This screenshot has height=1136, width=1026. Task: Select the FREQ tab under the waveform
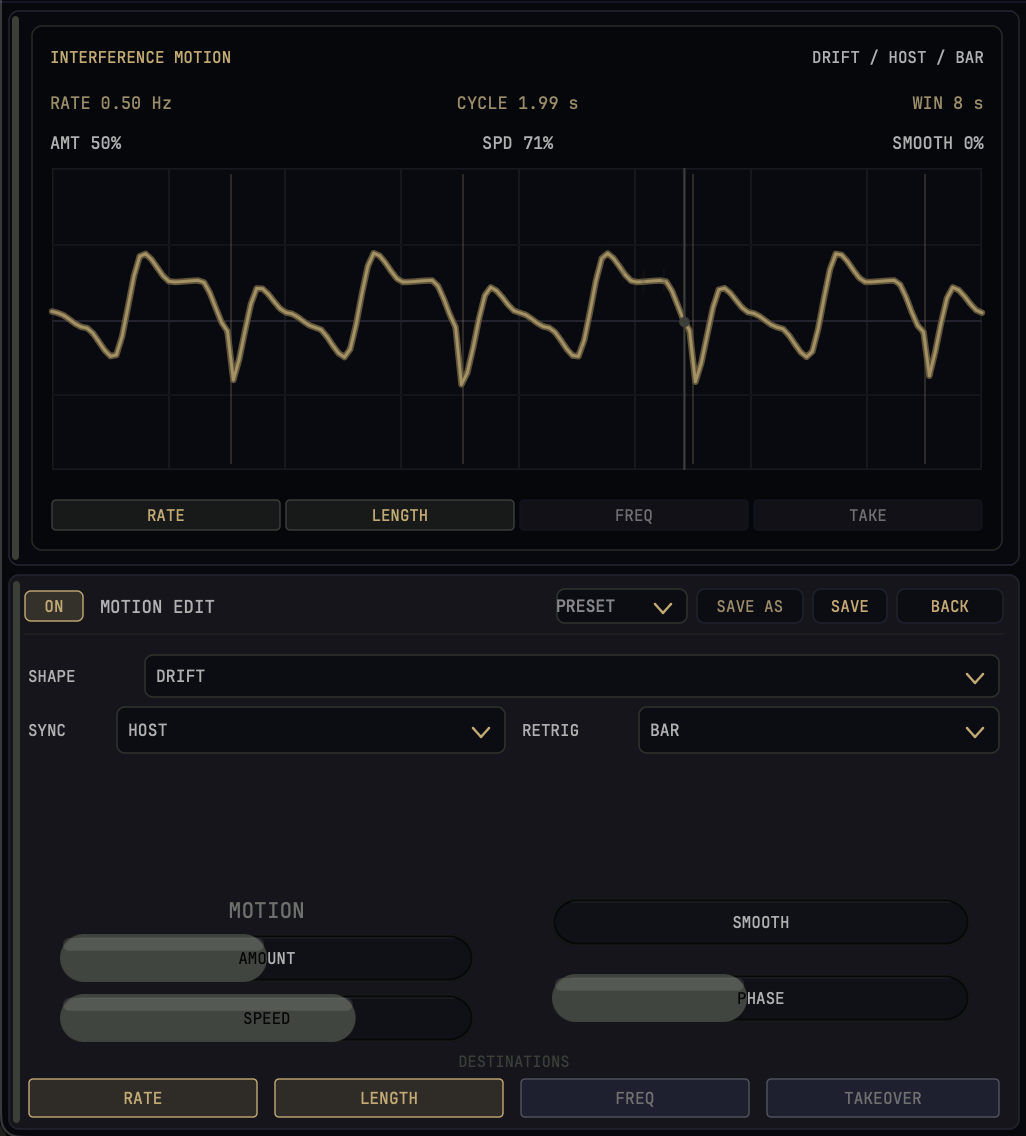(633, 515)
